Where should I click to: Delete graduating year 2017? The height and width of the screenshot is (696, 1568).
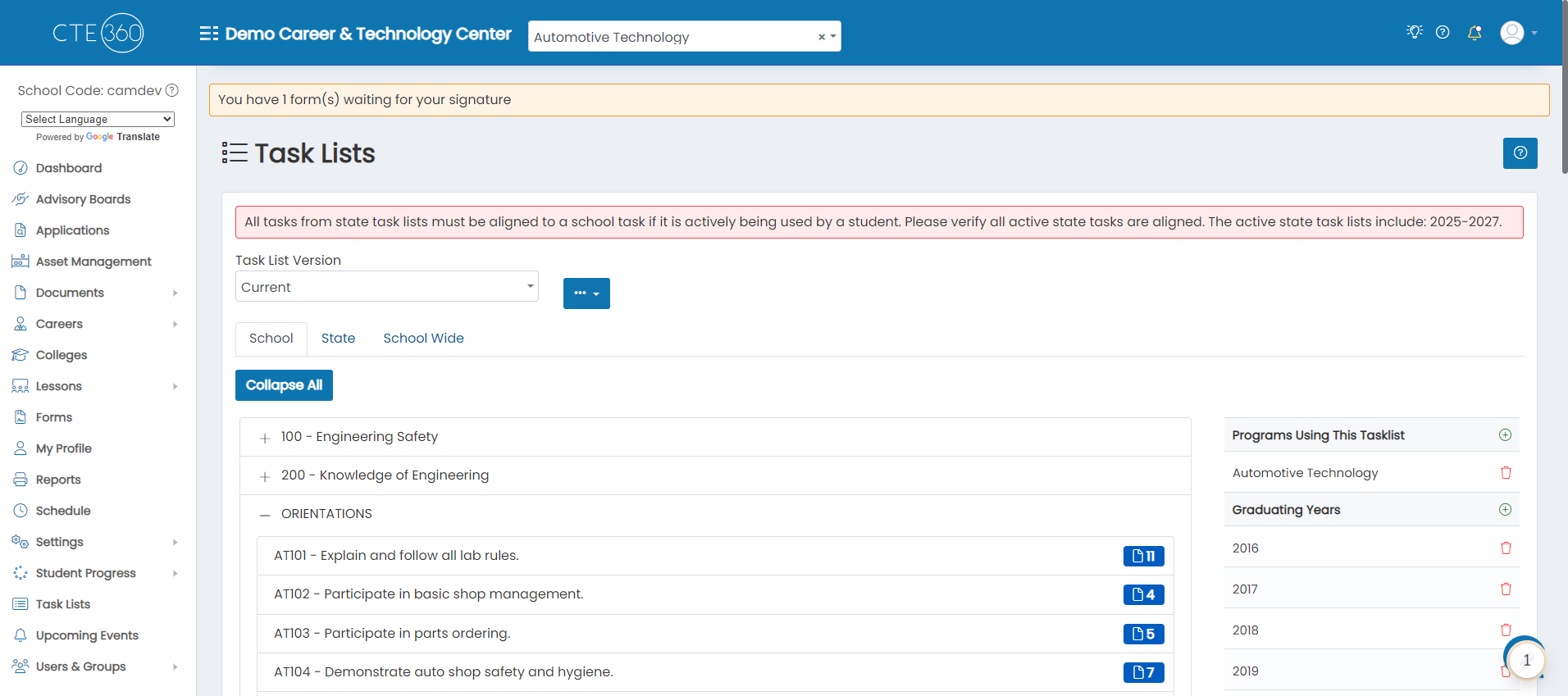(x=1506, y=589)
